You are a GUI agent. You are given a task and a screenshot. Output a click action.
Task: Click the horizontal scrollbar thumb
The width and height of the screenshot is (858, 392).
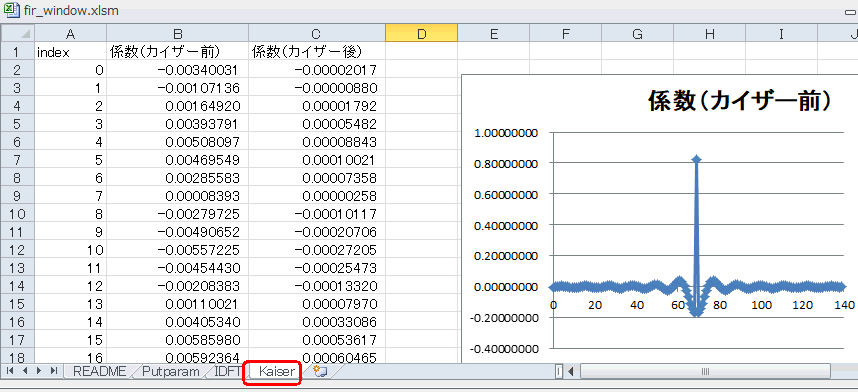(x=705, y=372)
